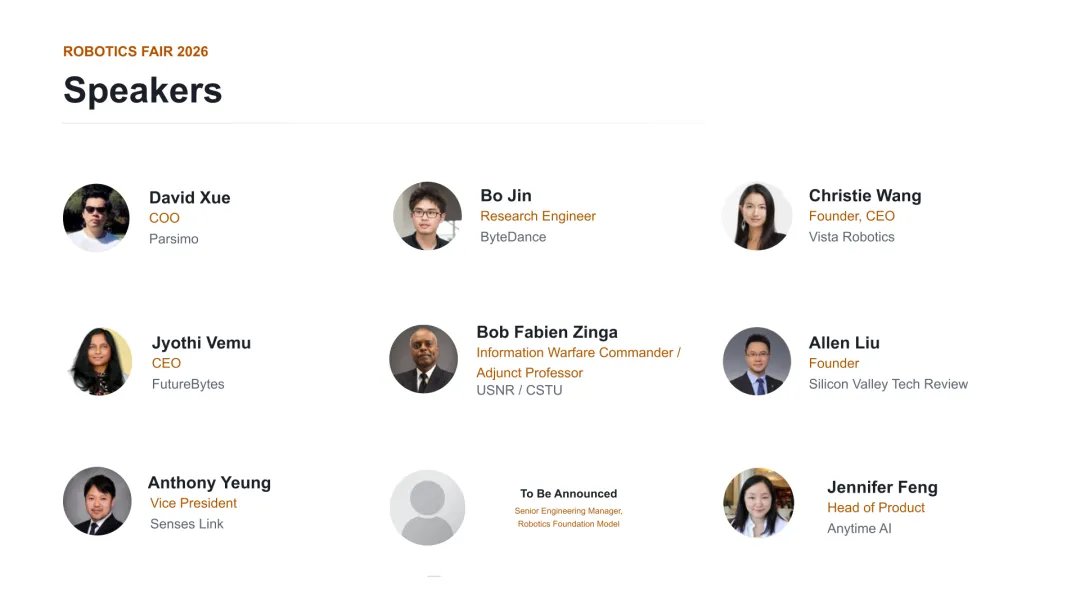This screenshot has width=1080, height=608.
Task: Open Anthony Yeung's profile photo
Action: click(x=97, y=501)
